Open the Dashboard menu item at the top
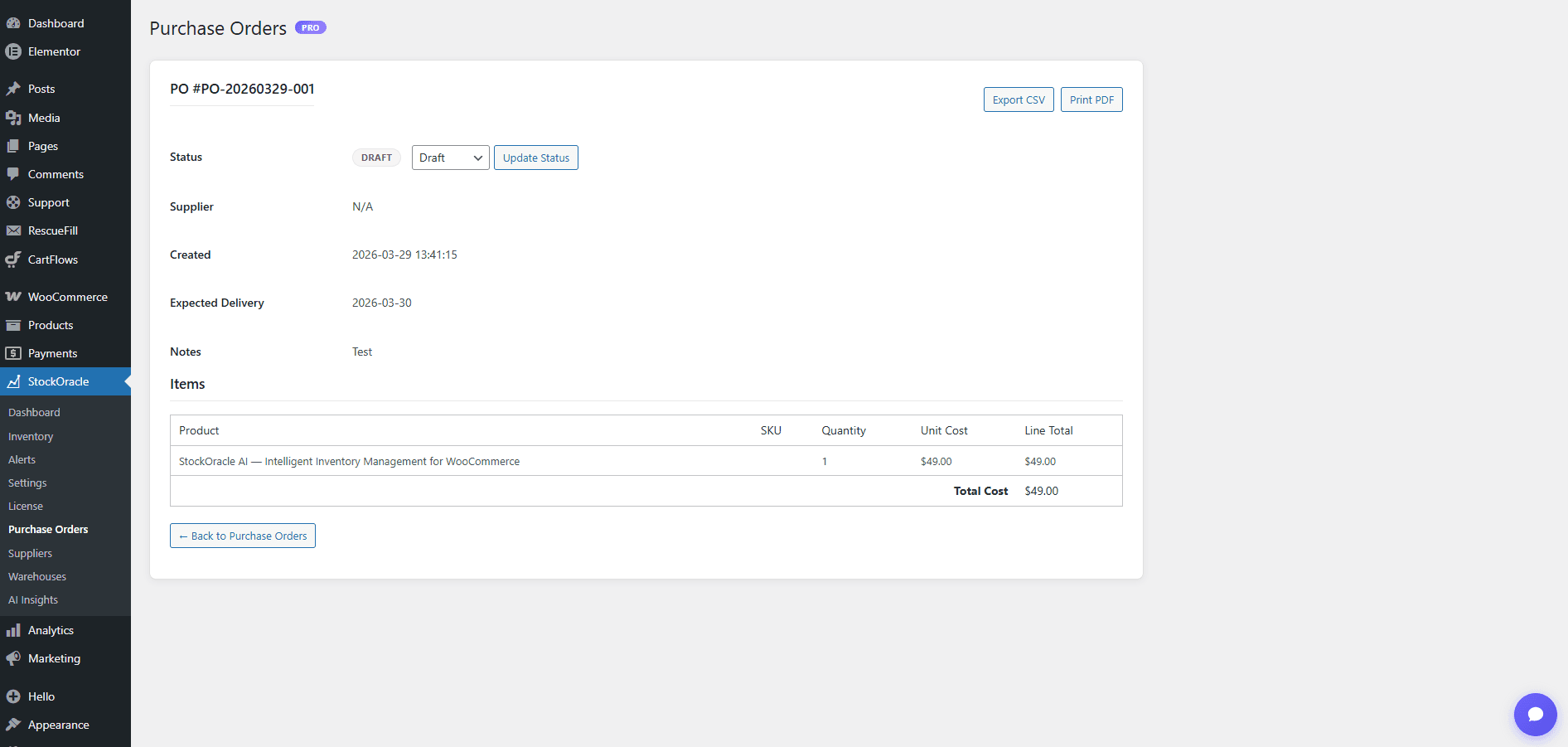Image resolution: width=1568 pixels, height=747 pixels. [x=56, y=23]
